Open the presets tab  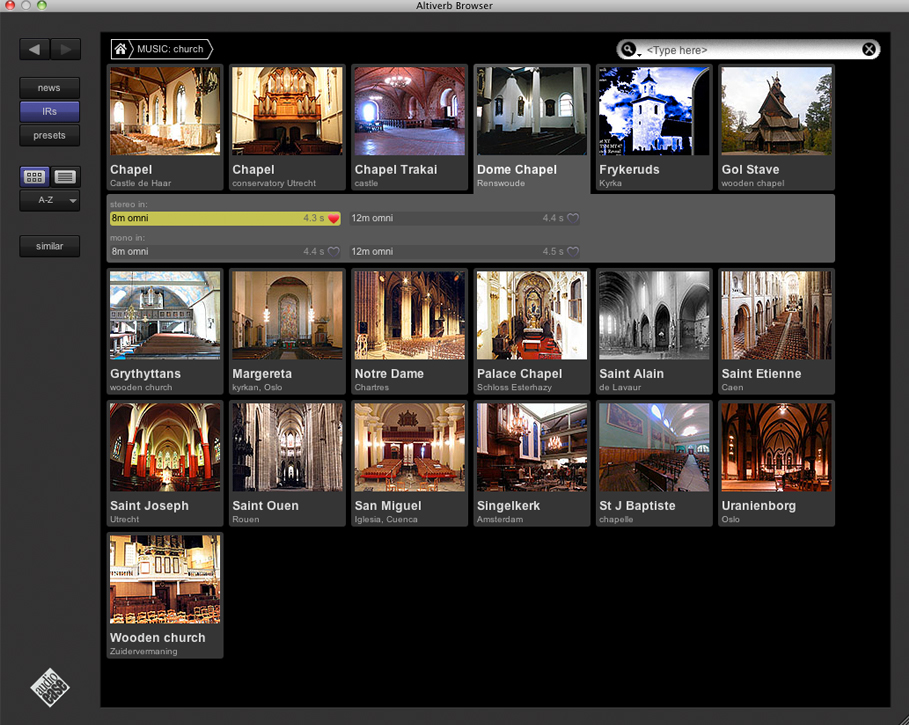click(x=49, y=136)
